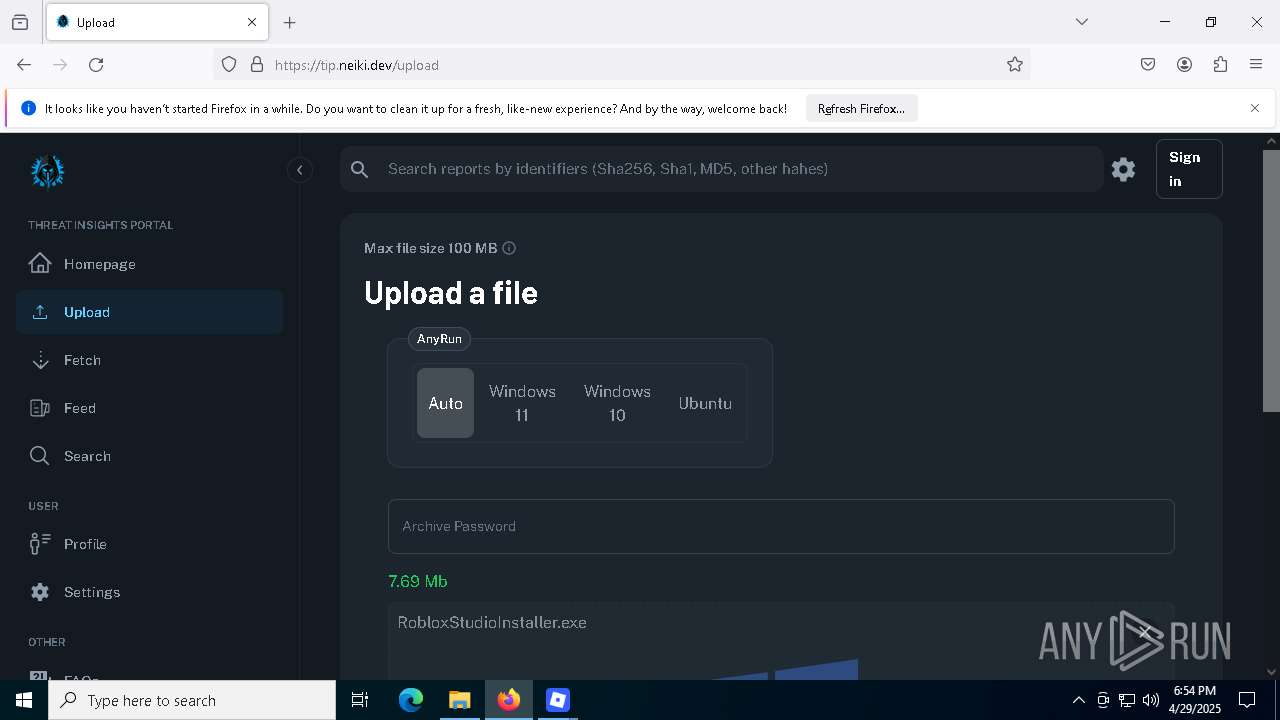Collapse the sidebar with the chevron button
The height and width of the screenshot is (720, 1280).
coord(299,170)
